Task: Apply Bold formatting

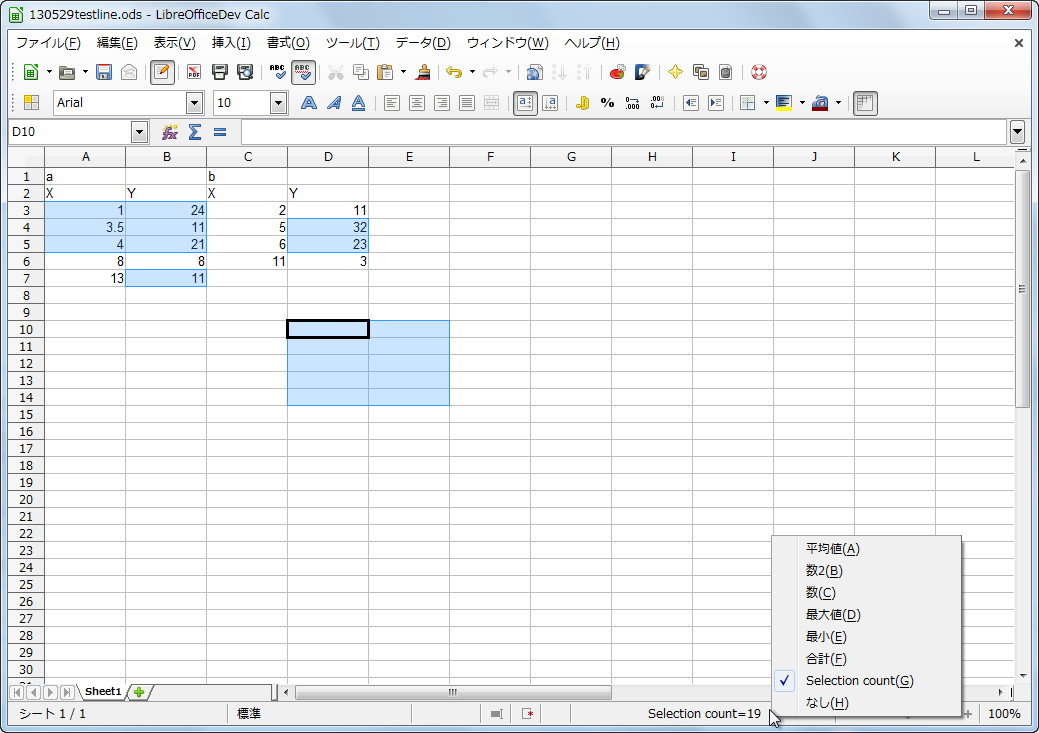Action: coord(308,103)
